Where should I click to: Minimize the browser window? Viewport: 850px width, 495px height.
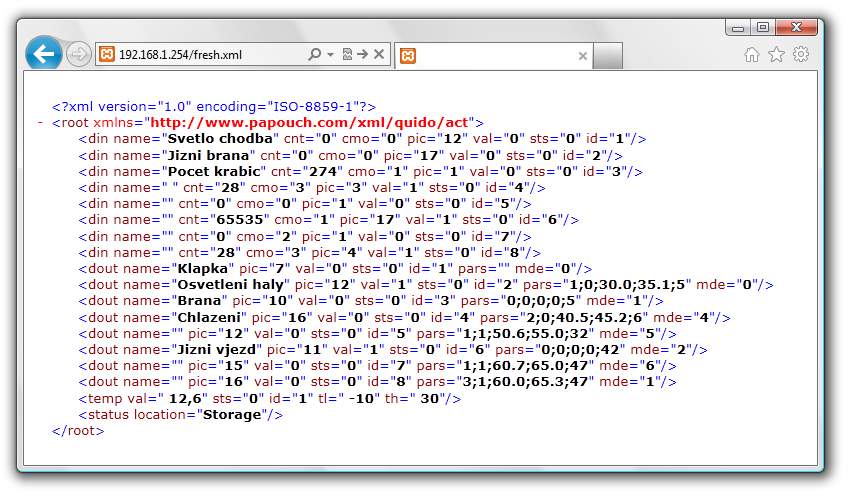(738, 28)
